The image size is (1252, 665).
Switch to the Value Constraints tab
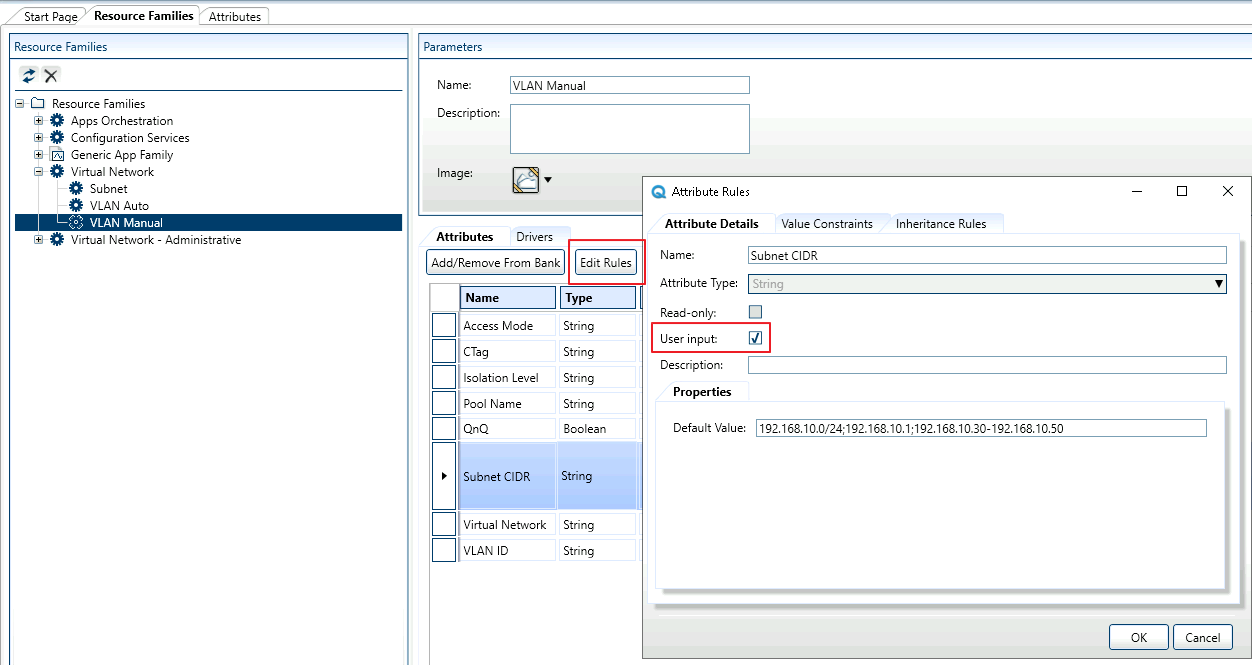826,224
